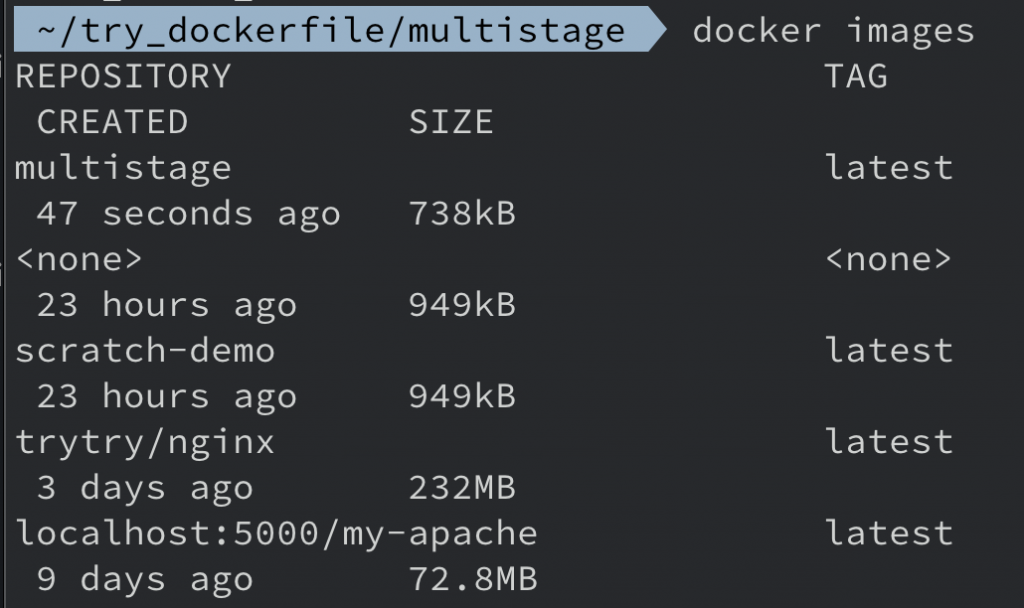Click the CREATED column header

(112, 122)
